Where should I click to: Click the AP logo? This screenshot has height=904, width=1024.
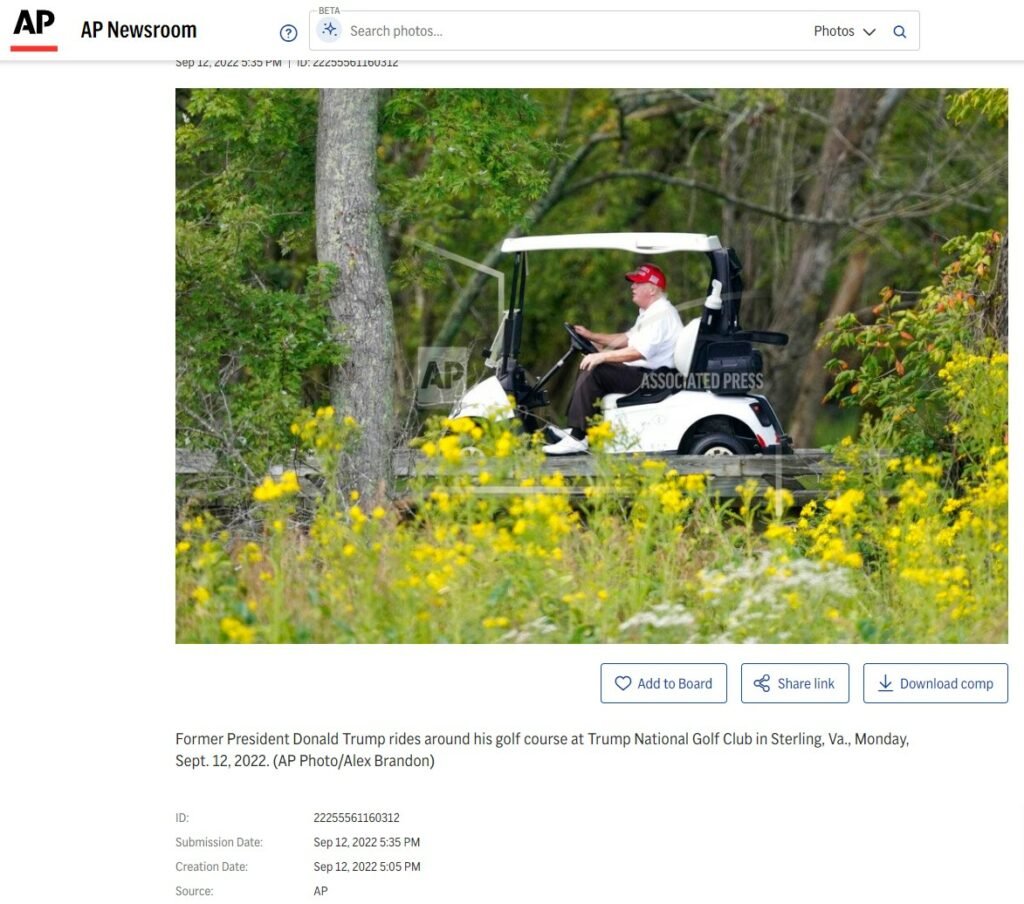point(34,30)
